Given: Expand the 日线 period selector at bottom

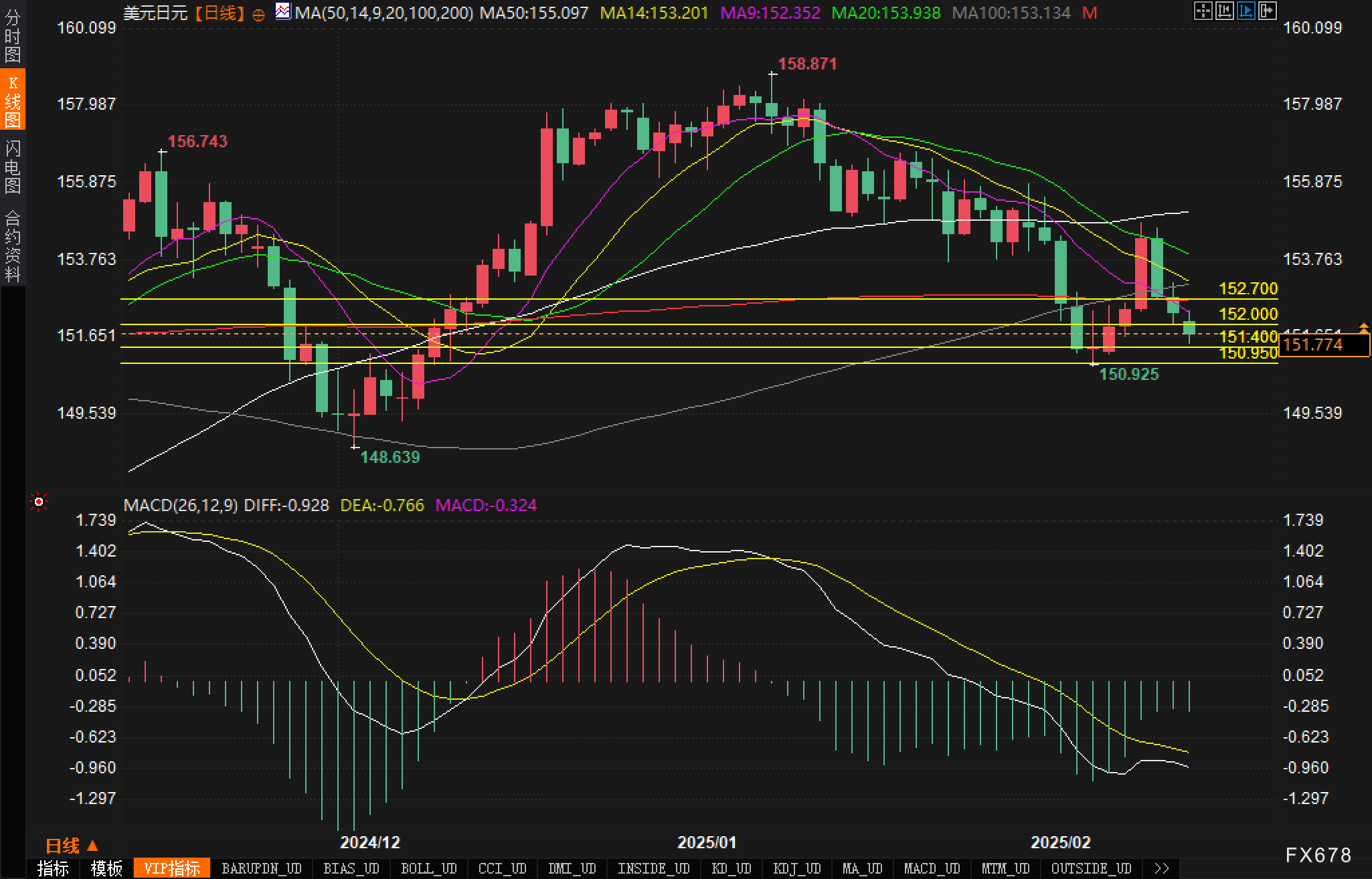Looking at the screenshot, I should [72, 846].
